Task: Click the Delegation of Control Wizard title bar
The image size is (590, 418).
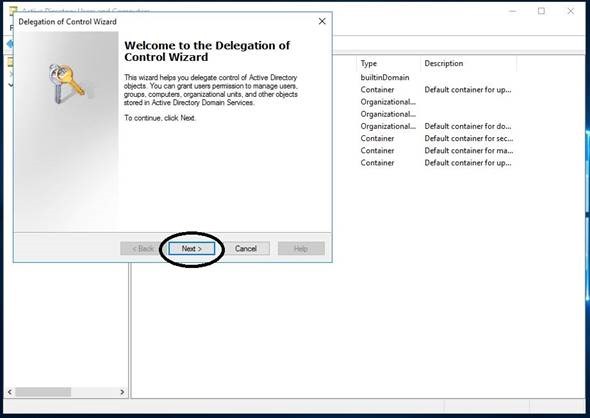Action: [166, 21]
